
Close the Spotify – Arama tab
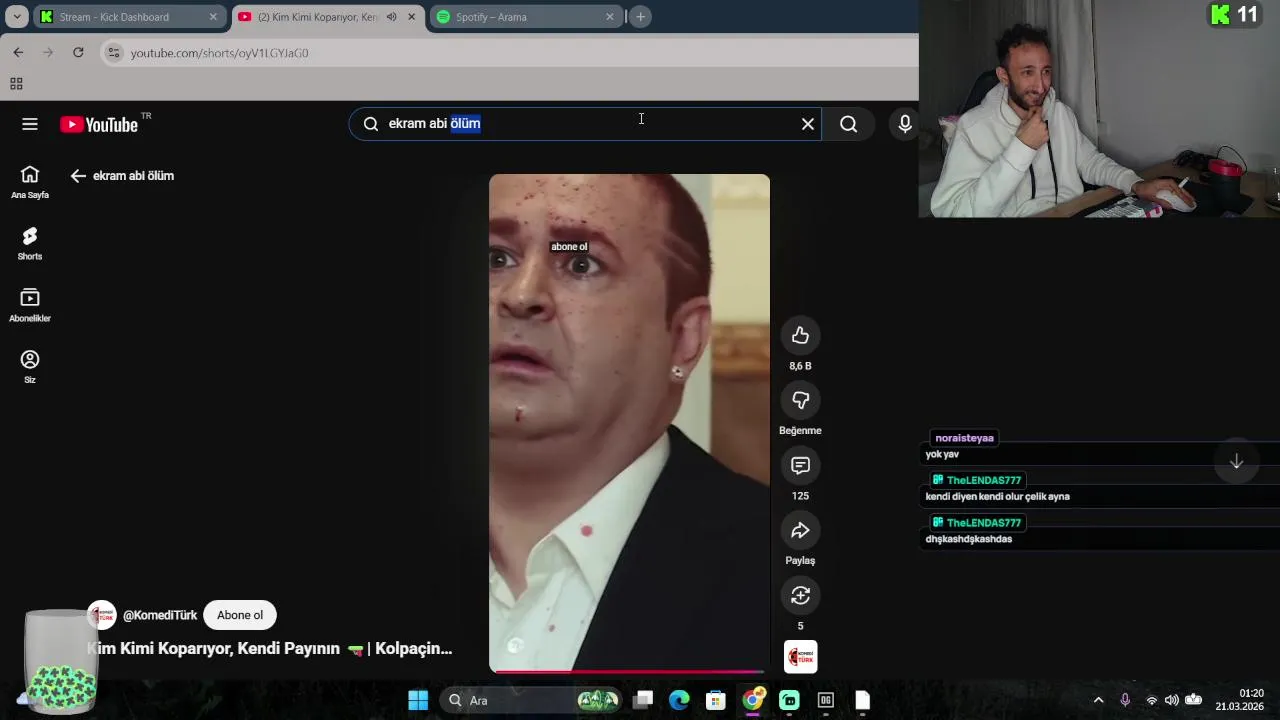610,17
